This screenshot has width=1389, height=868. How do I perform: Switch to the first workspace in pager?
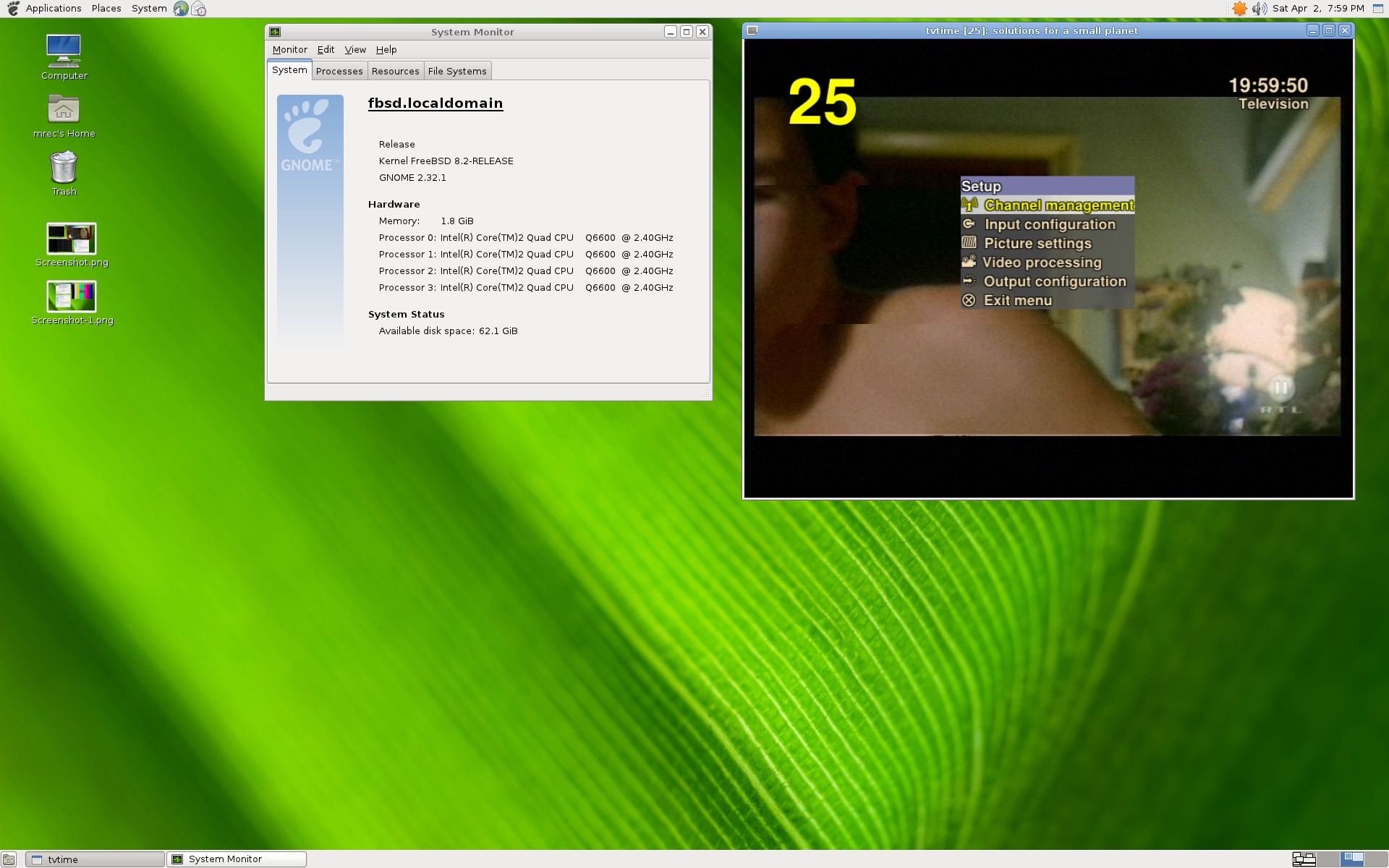point(1304,859)
